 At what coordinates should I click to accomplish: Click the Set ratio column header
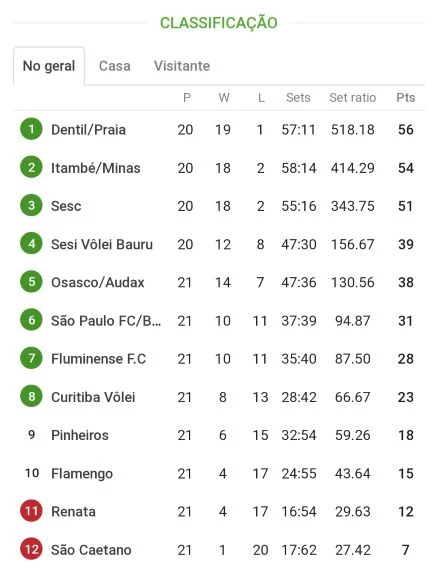353,98
